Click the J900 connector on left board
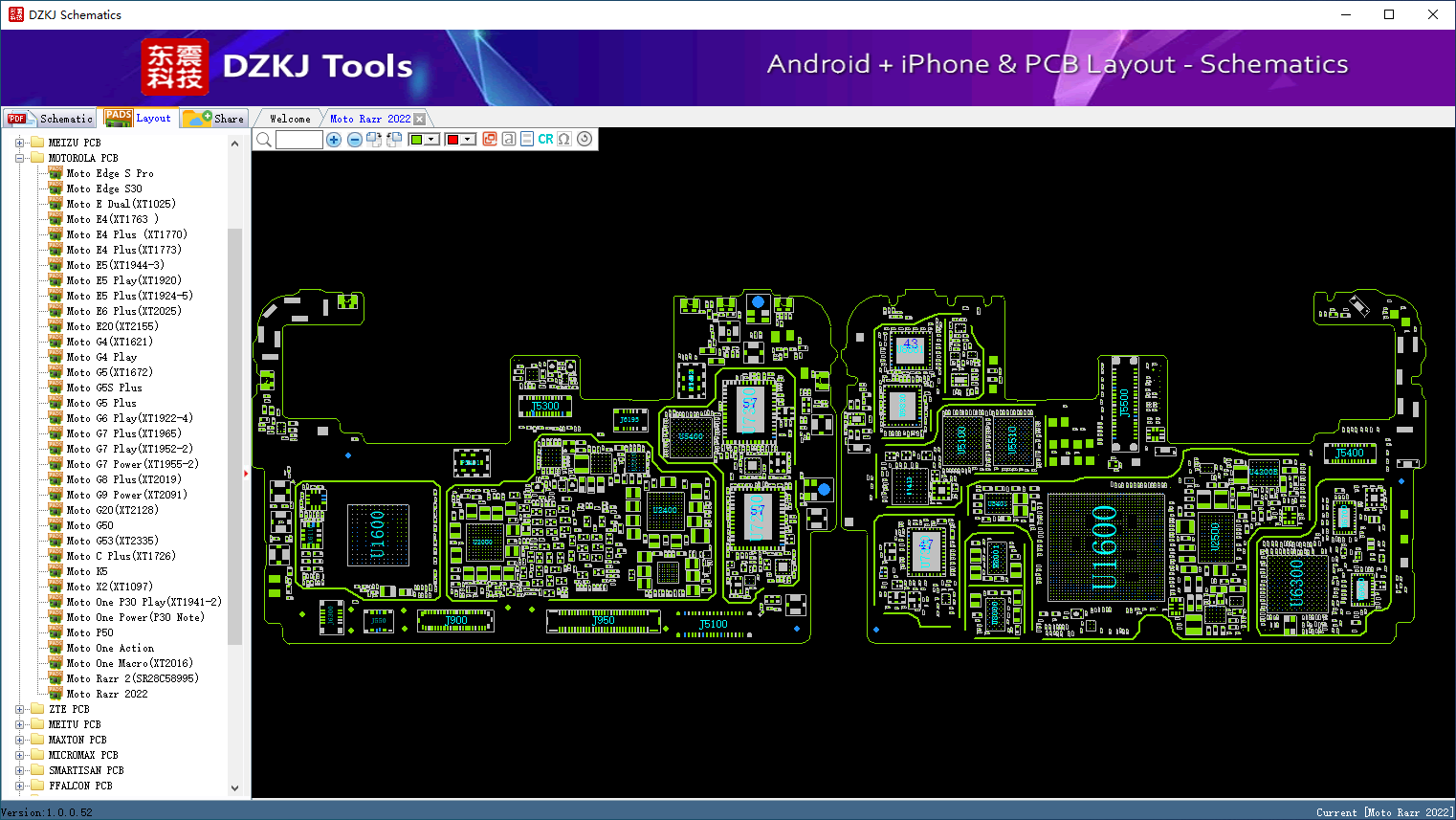The image size is (1456, 820). 456,620
